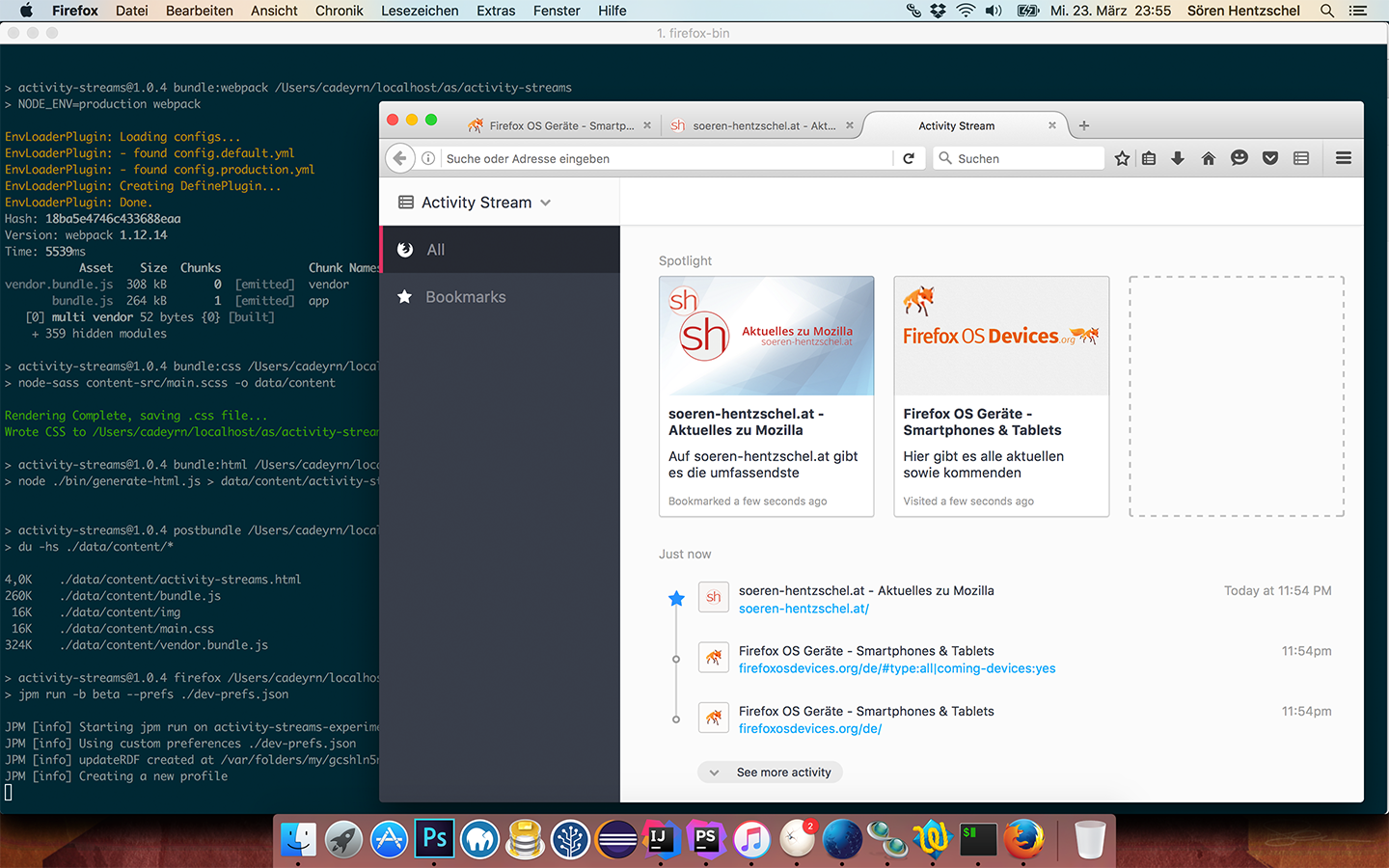Open iTunes from the Dock
The height and width of the screenshot is (868, 1389).
751,839
